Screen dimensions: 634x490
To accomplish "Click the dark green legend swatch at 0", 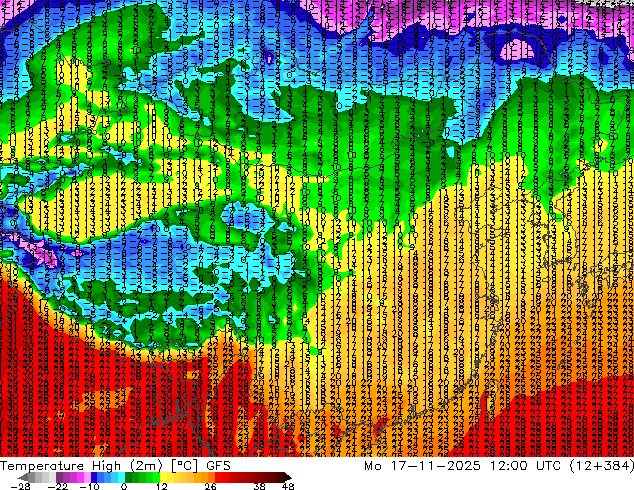I will [129, 477].
